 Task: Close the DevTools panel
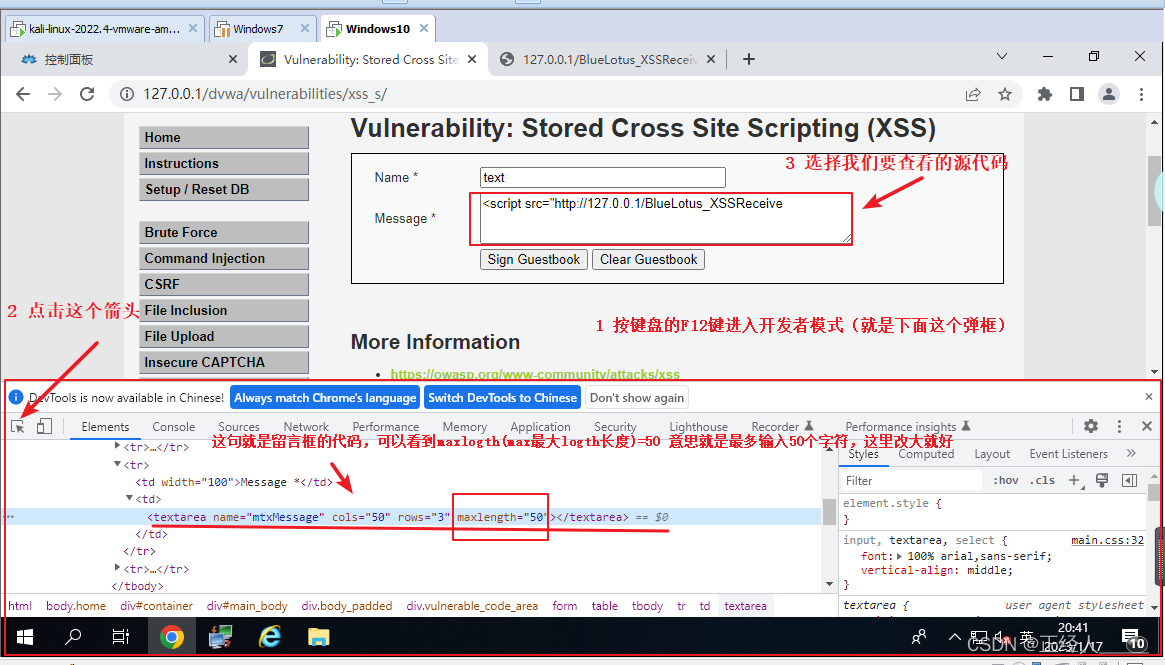coord(1146,426)
